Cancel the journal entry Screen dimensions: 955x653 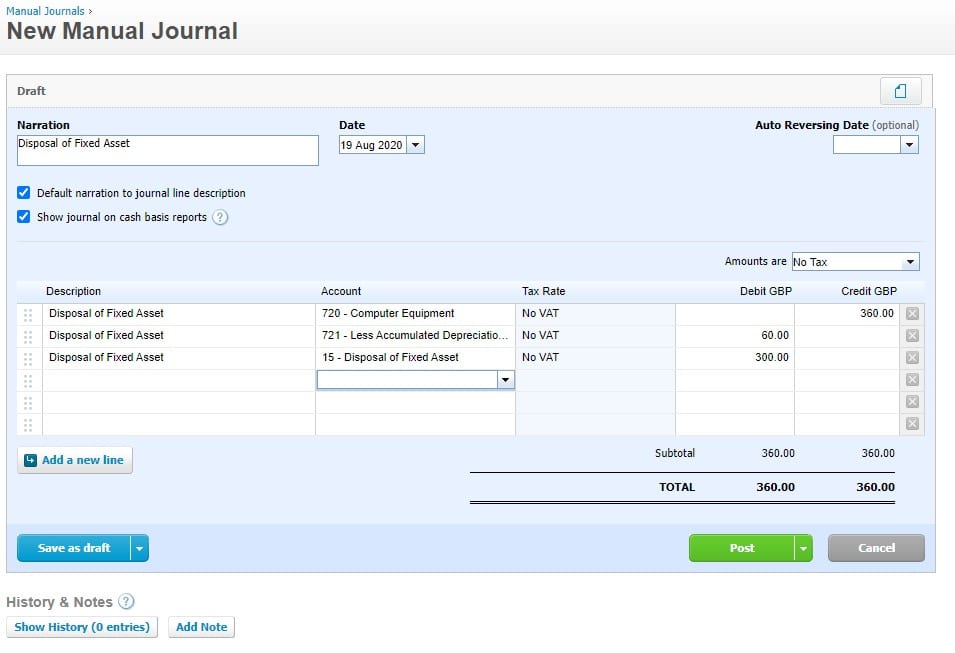point(876,548)
